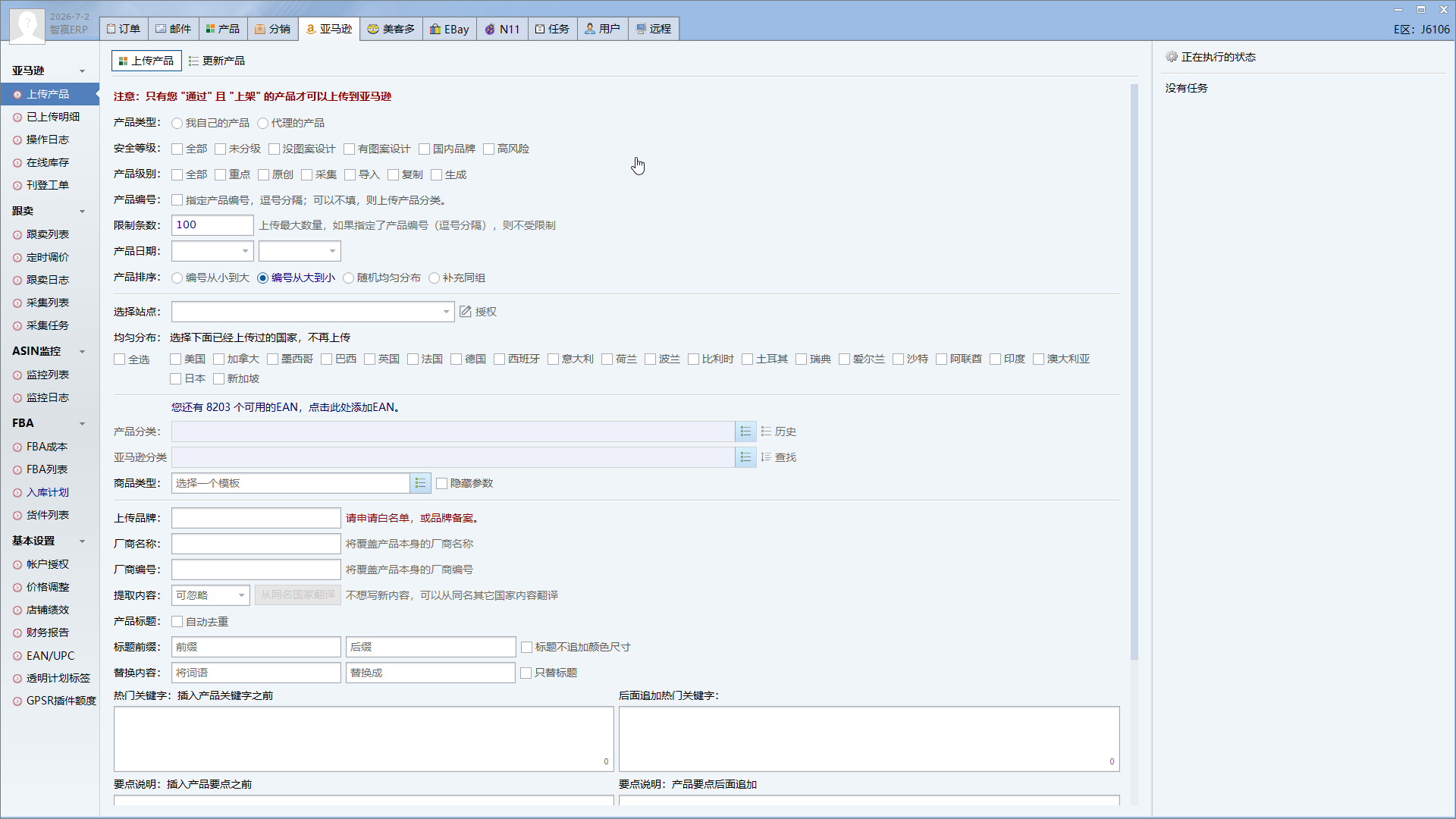This screenshot has height=819, width=1456.
Task: Click the bullet icon next to 帐户授权
Action: [x=17, y=565]
